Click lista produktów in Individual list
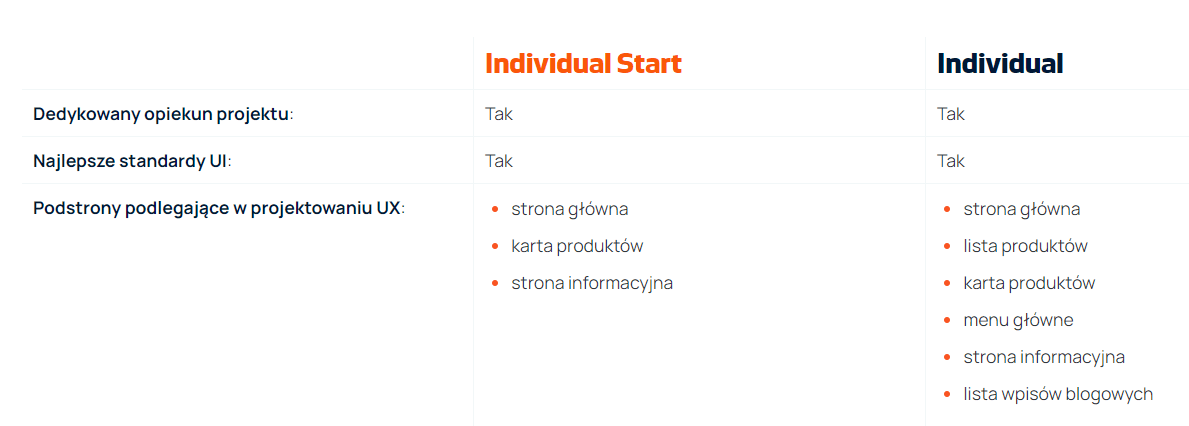 coord(1025,246)
